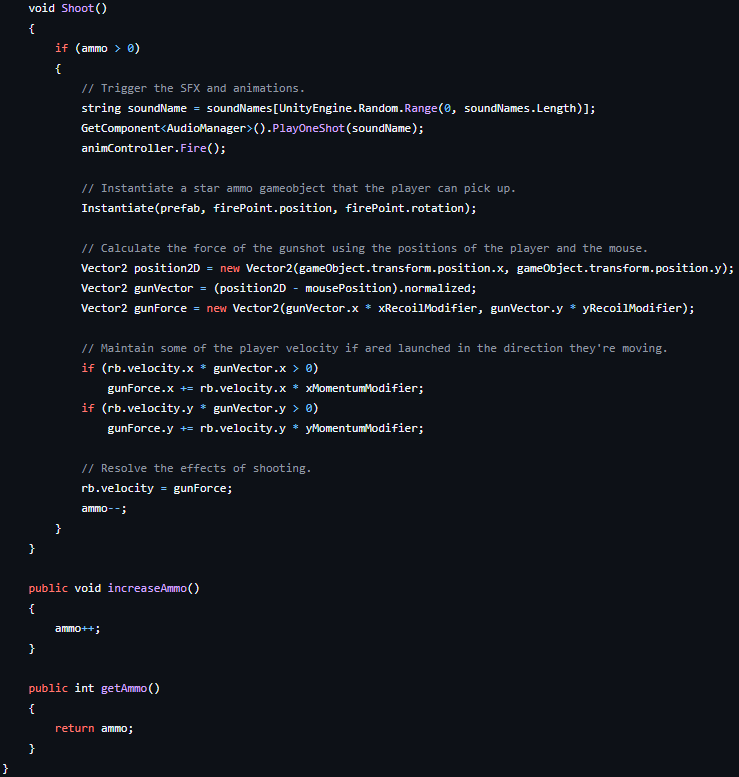The width and height of the screenshot is (739, 777).
Task: Click the 'ammo++;' statement
Action: click(78, 628)
